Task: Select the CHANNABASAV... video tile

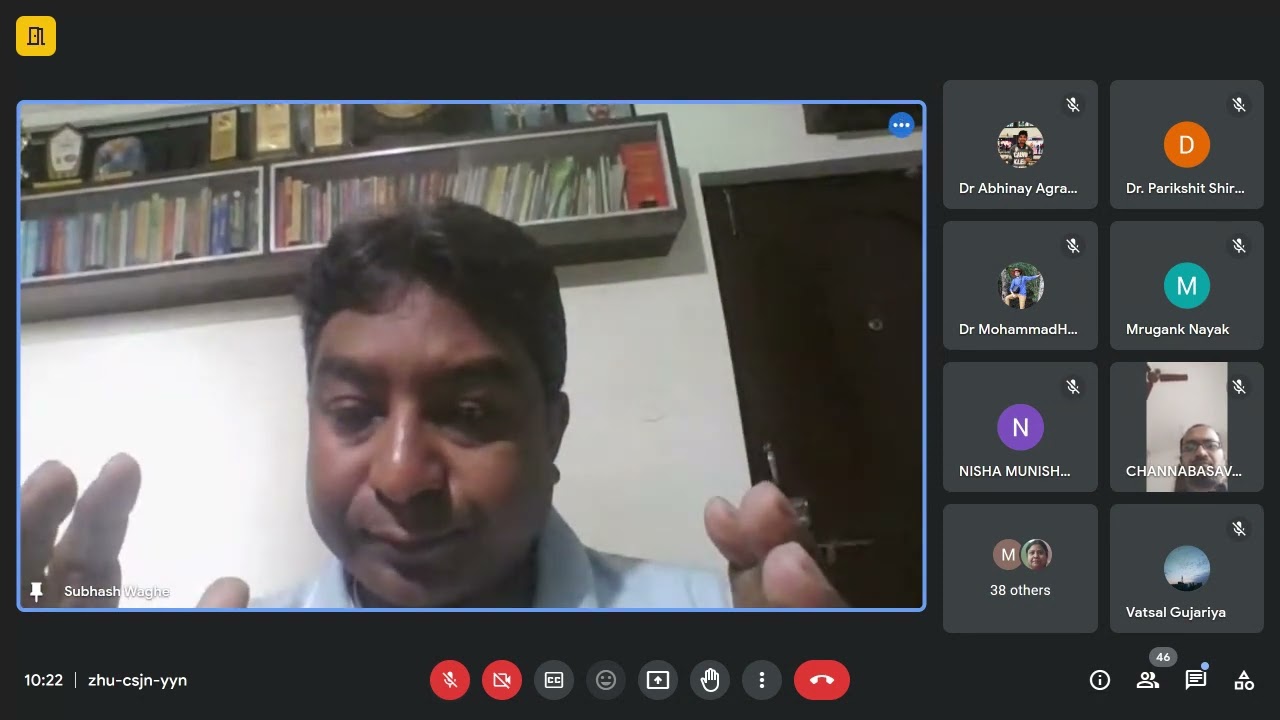Action: coord(1187,427)
